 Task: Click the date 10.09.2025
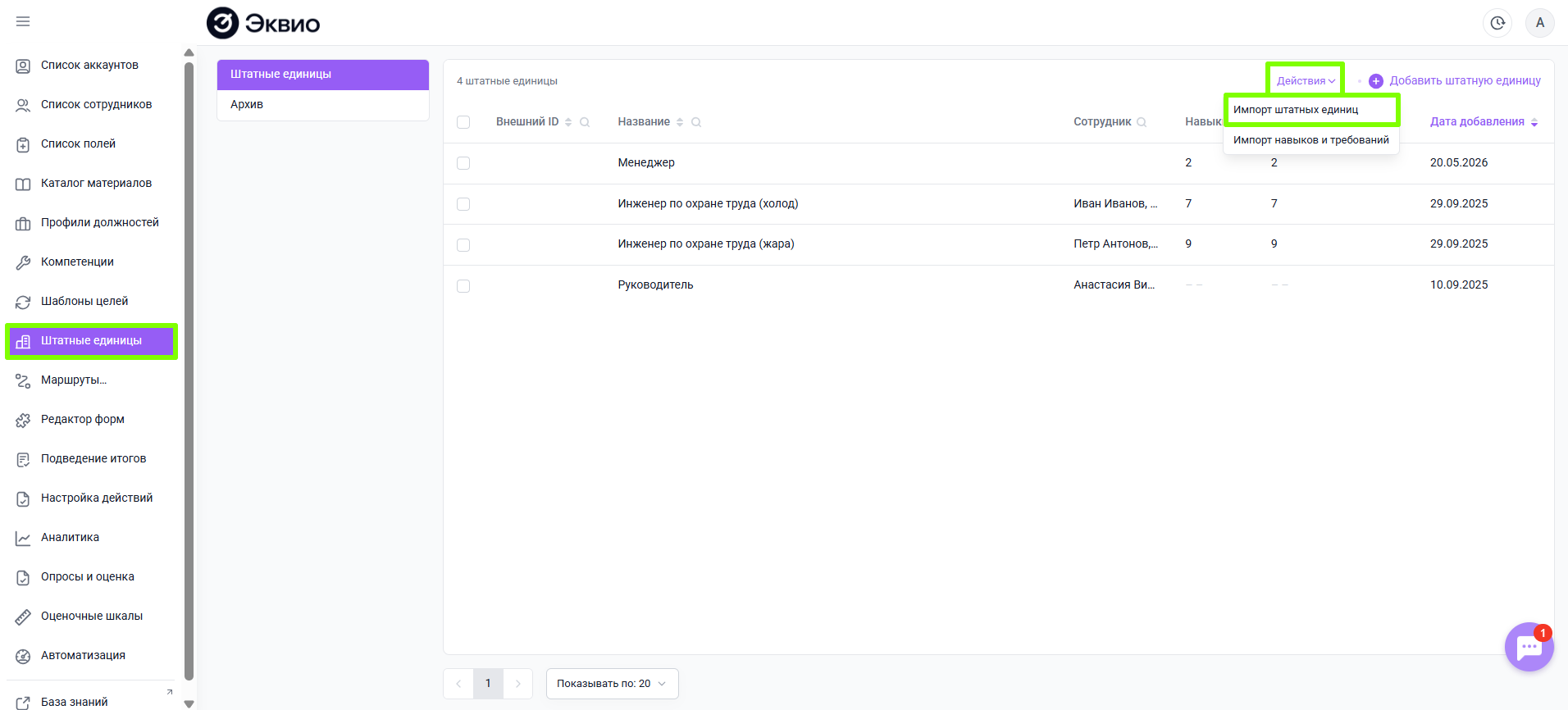1459,285
